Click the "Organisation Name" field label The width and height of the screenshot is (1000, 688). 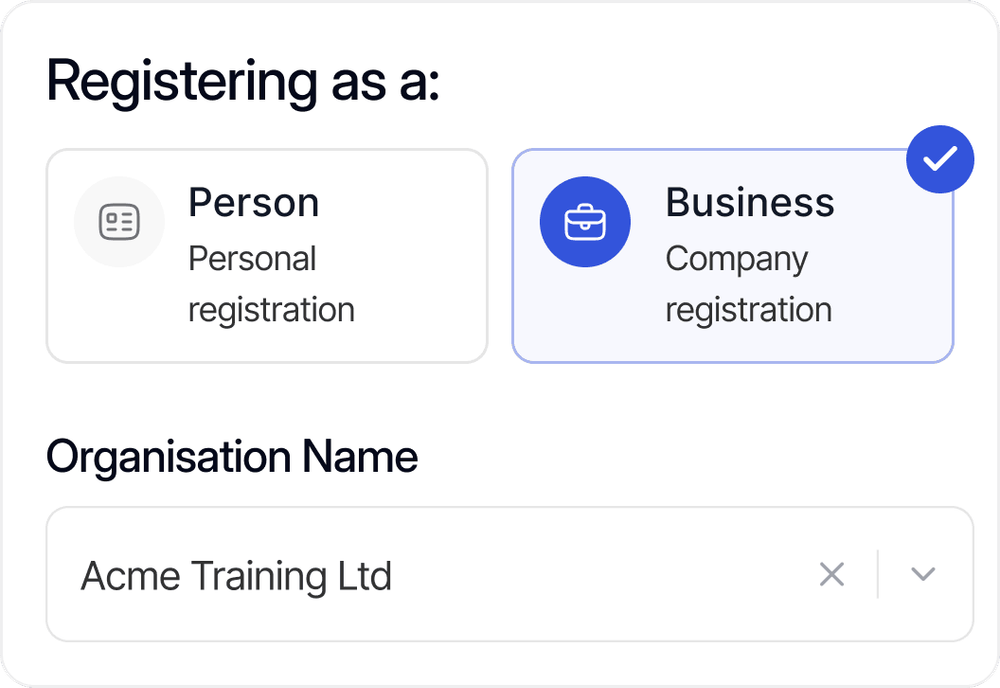(x=232, y=458)
